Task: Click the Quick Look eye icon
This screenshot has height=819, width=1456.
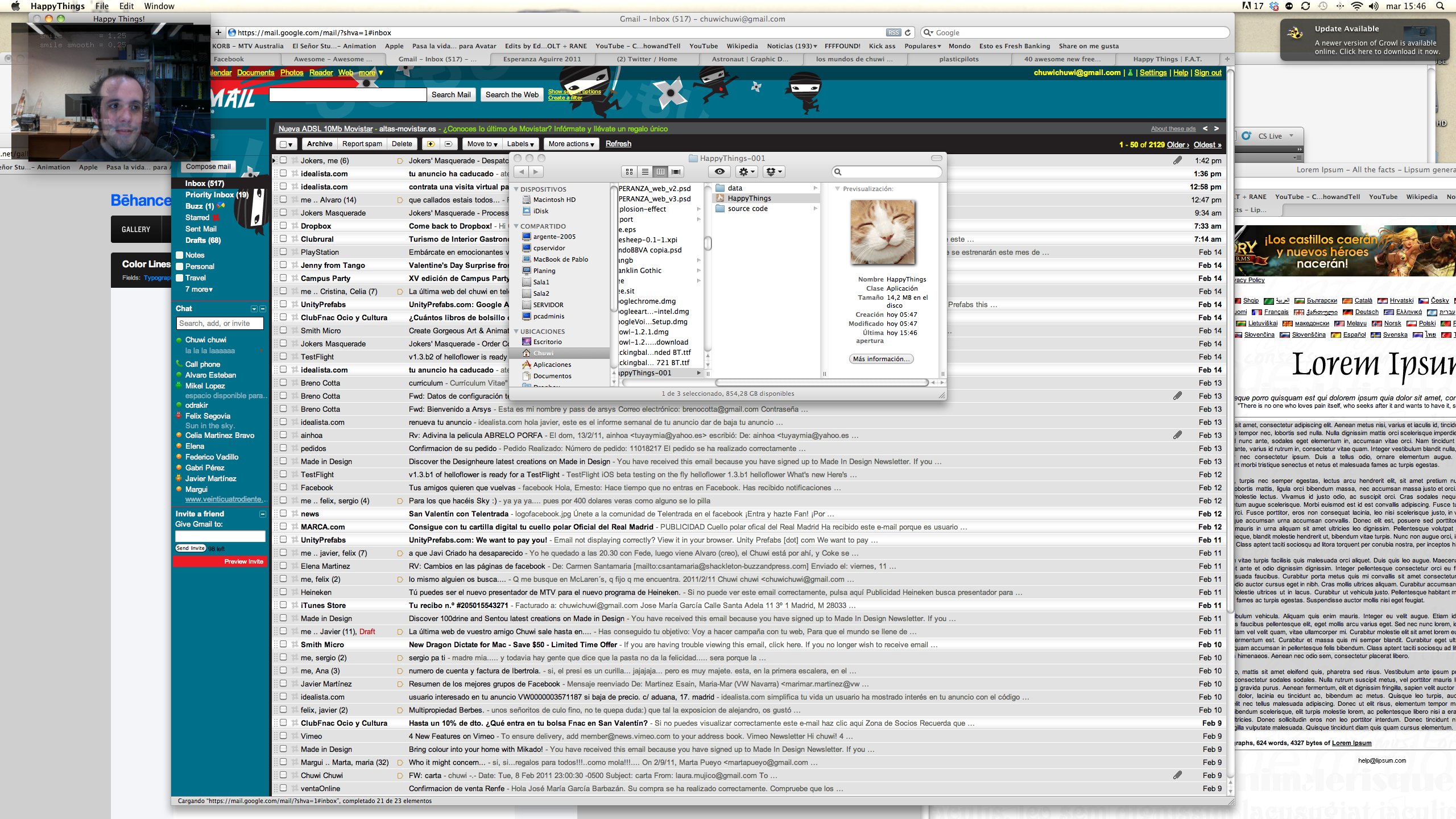Action: tap(719, 171)
